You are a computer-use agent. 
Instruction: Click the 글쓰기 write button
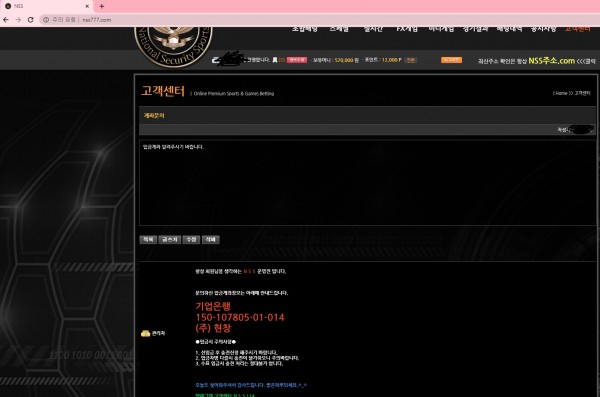[x=170, y=240]
